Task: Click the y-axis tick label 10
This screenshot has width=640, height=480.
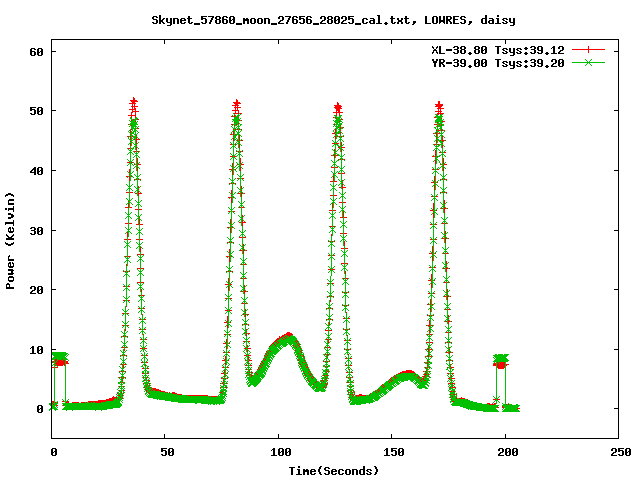Action: point(36,350)
